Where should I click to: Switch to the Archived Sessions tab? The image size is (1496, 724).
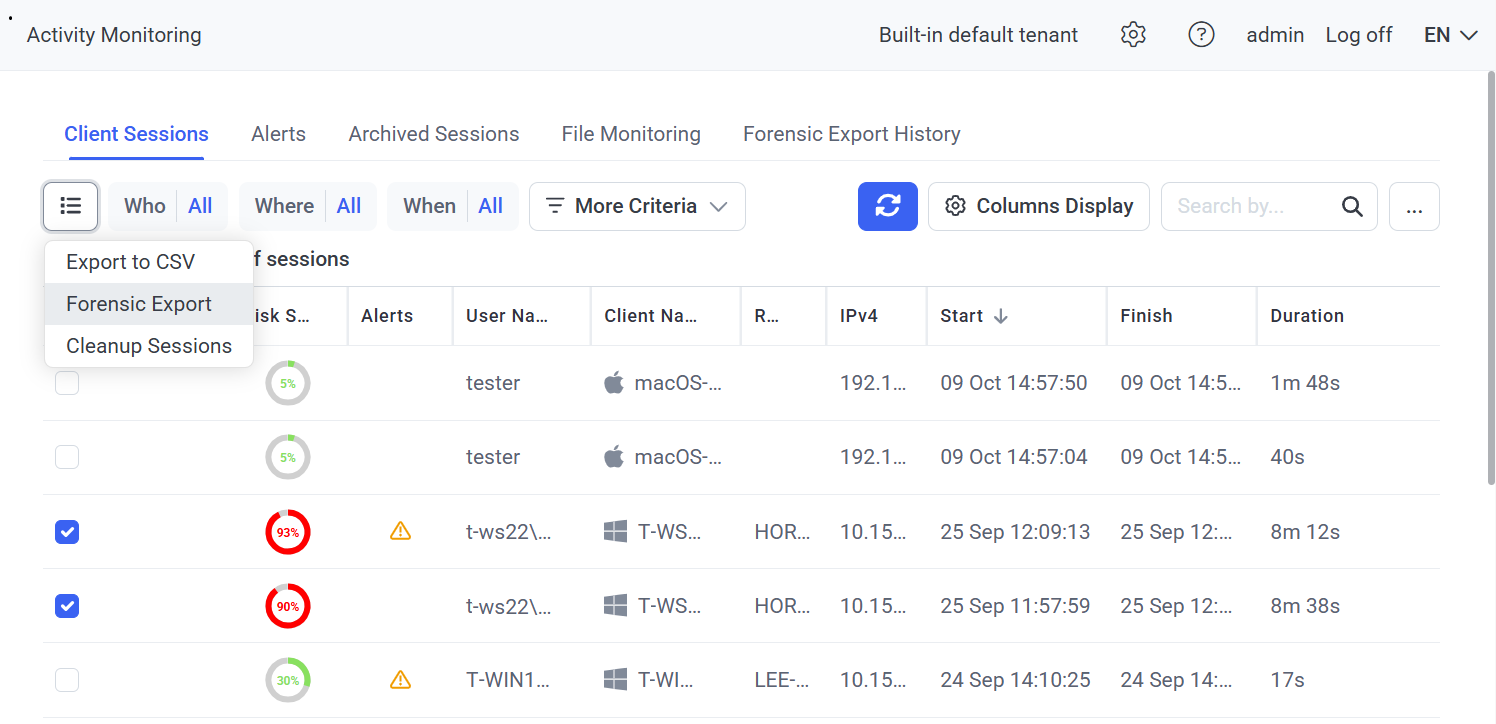click(433, 134)
